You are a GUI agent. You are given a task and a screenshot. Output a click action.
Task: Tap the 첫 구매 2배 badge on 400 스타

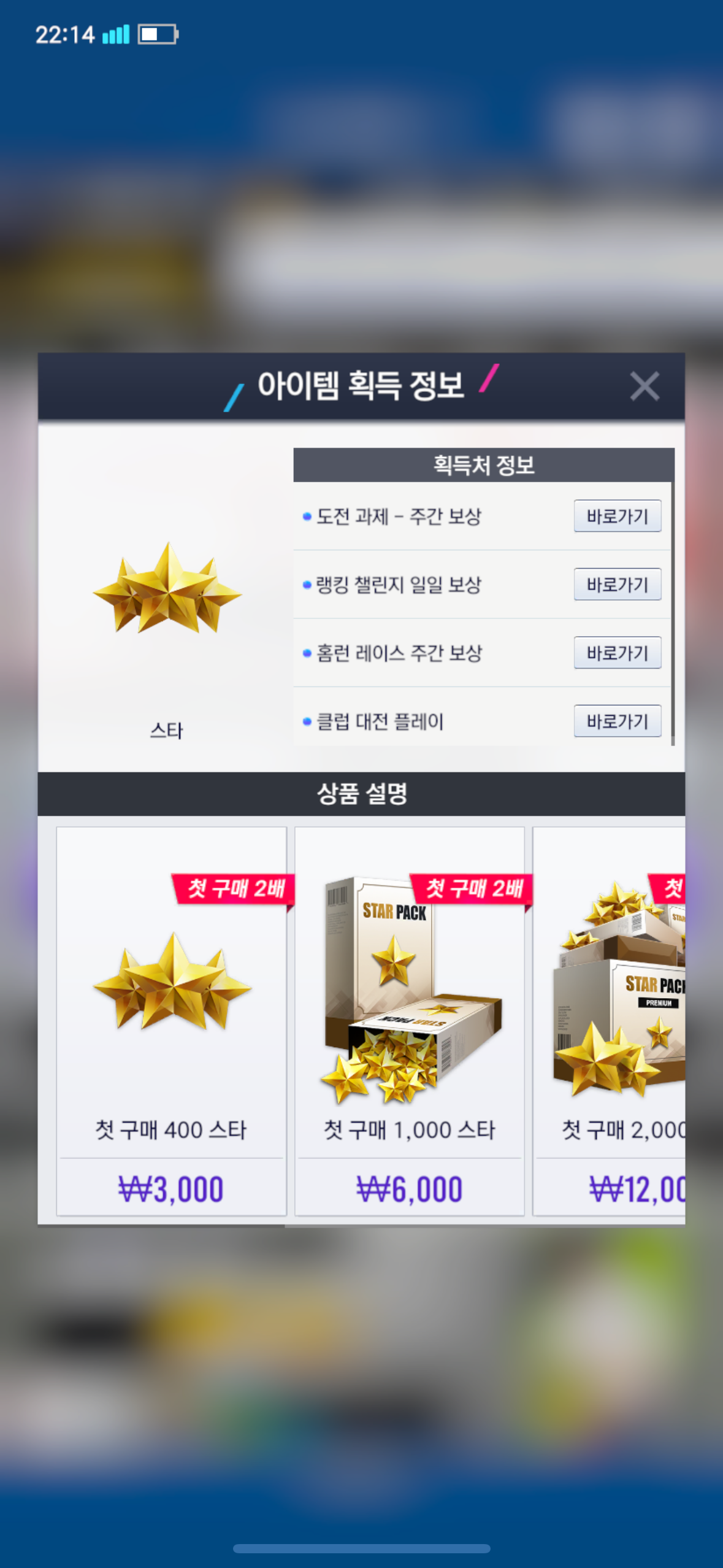click(x=234, y=889)
